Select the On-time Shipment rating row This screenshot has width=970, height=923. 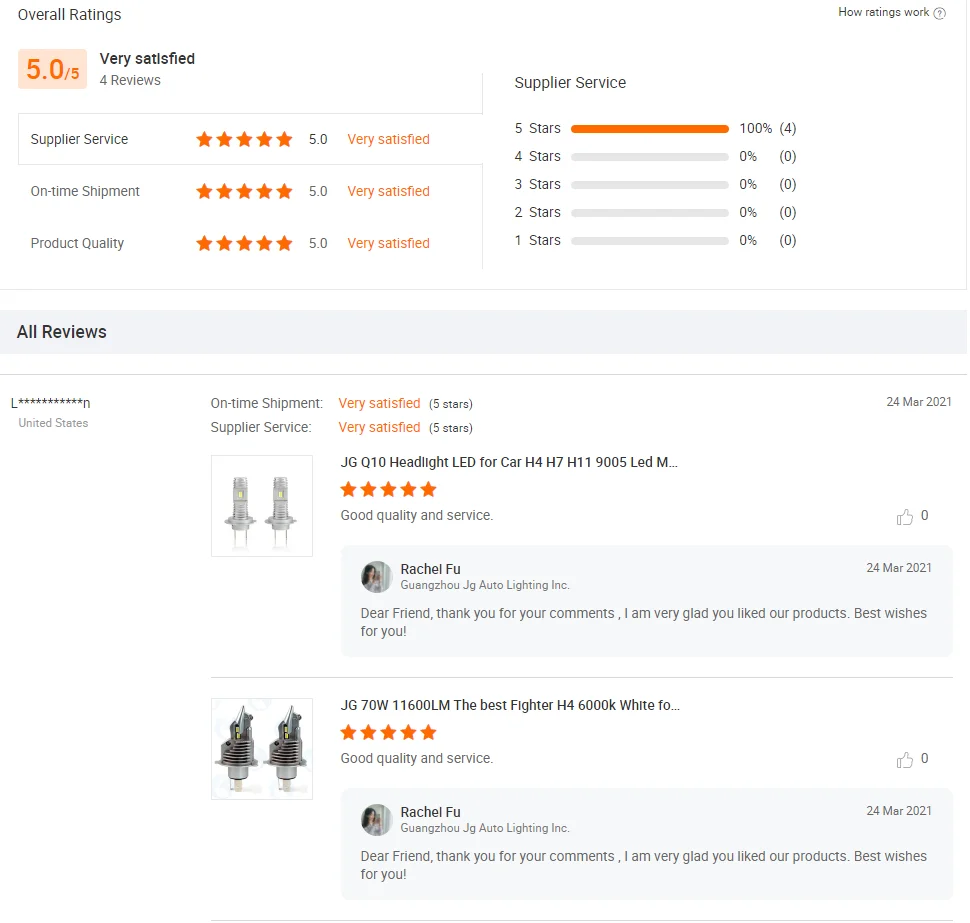[x=250, y=191]
